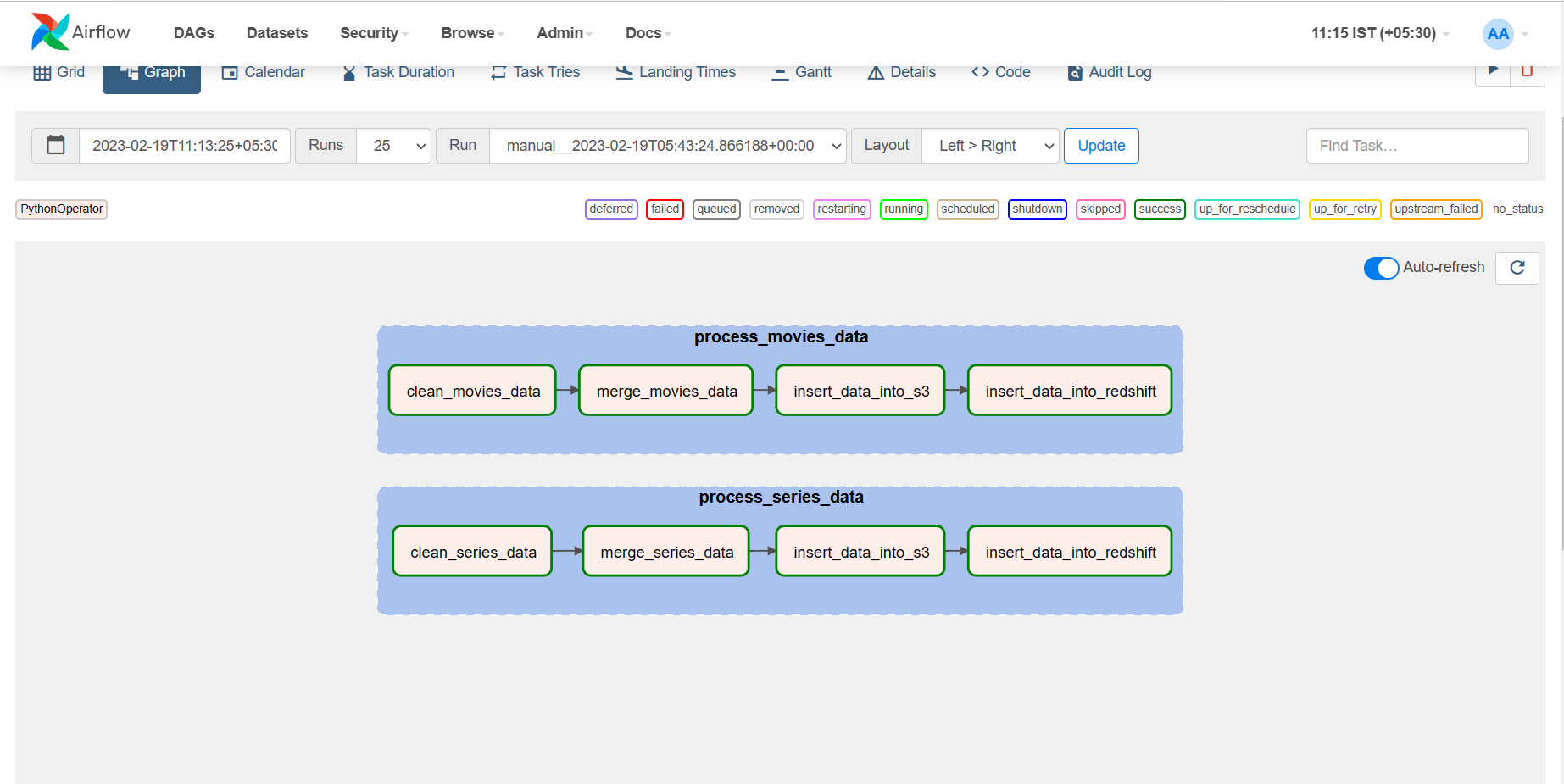Toggle the failed state filter

pos(665,209)
